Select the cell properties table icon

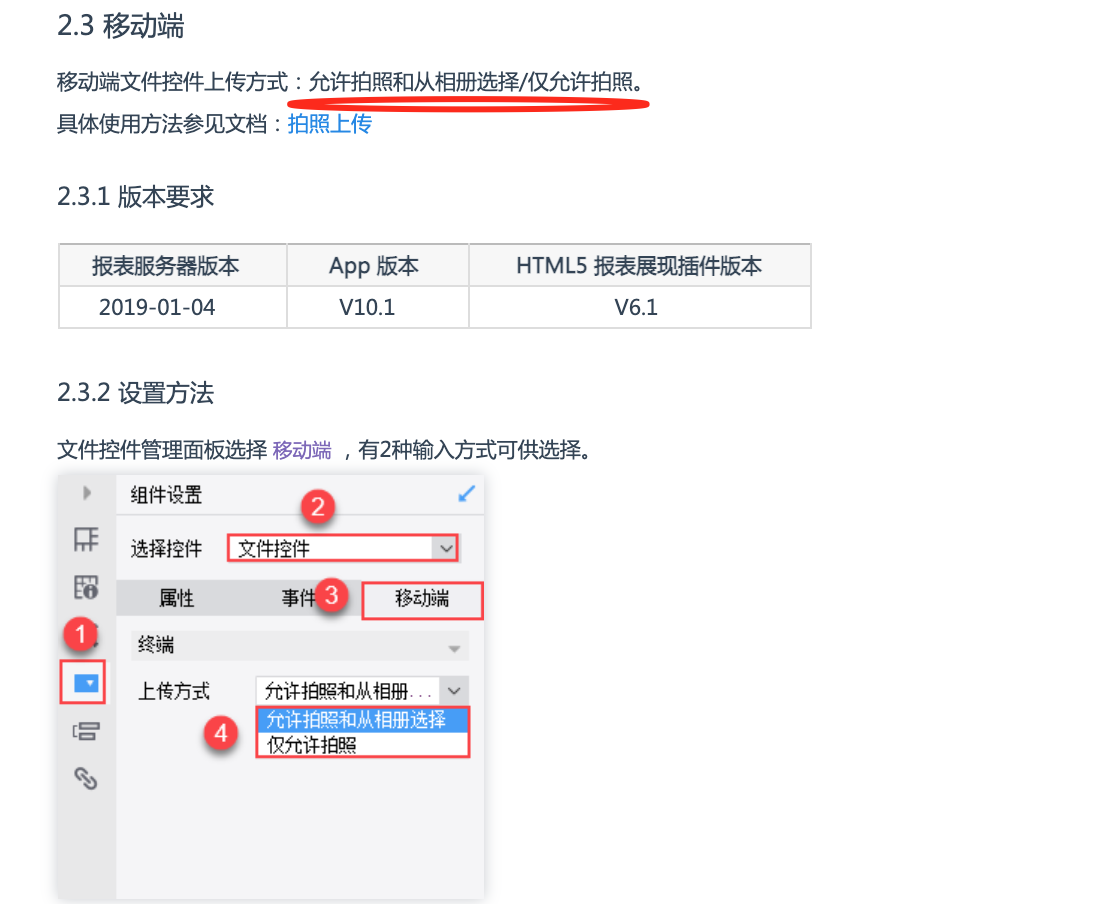[87, 587]
